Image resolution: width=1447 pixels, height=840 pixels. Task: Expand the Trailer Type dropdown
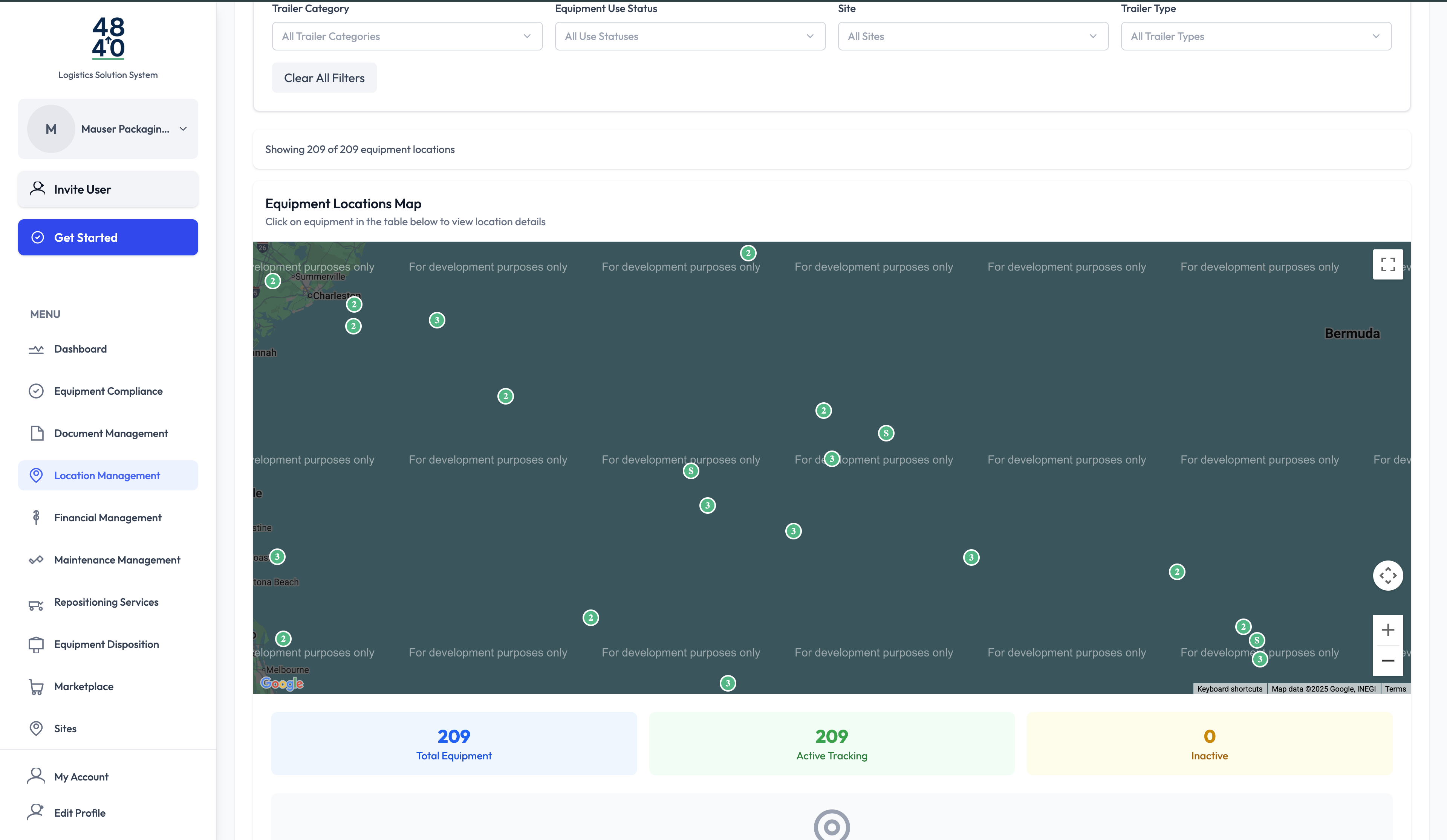(x=1256, y=36)
